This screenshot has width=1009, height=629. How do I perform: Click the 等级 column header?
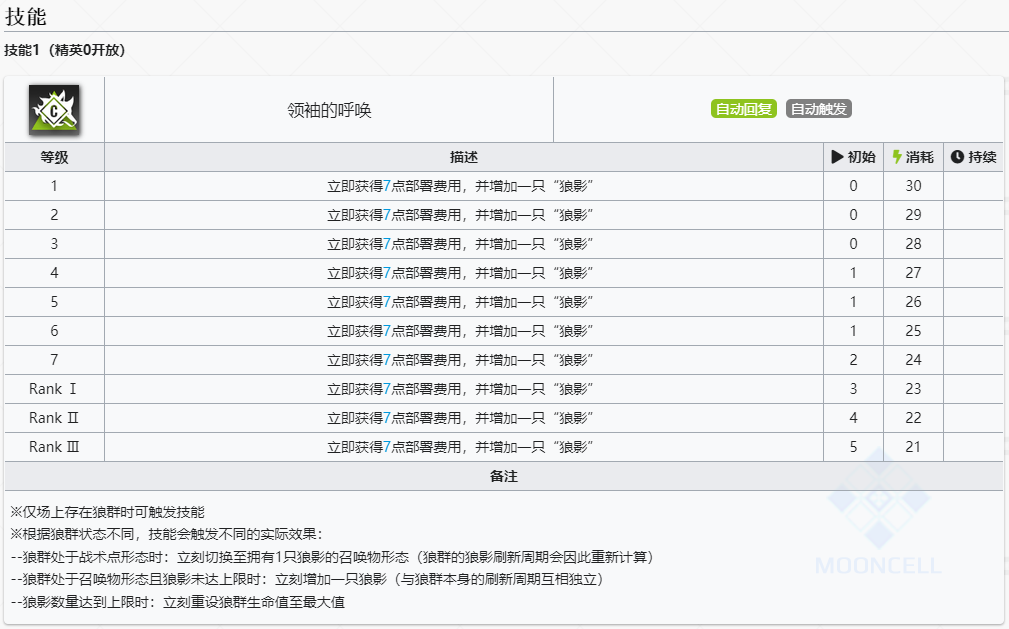(x=54, y=157)
